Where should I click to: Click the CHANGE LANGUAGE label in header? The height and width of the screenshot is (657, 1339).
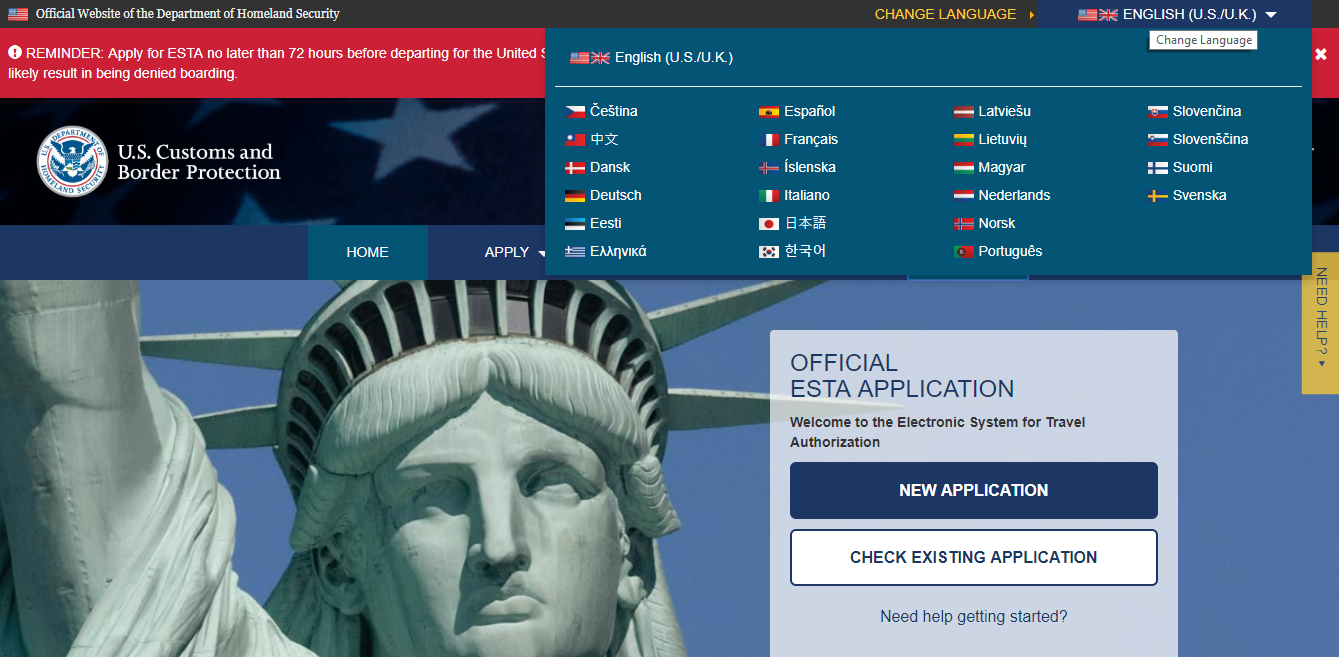[x=945, y=14]
